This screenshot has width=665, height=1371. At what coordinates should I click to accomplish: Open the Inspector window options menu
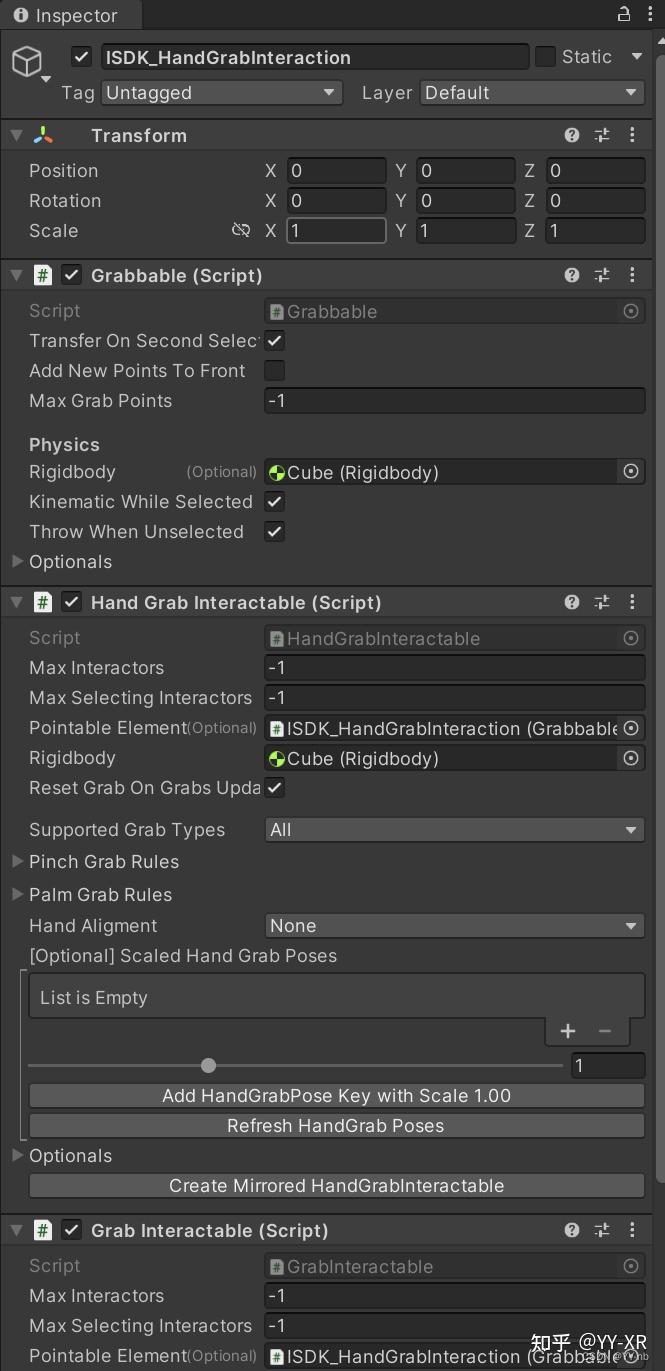[x=649, y=14]
